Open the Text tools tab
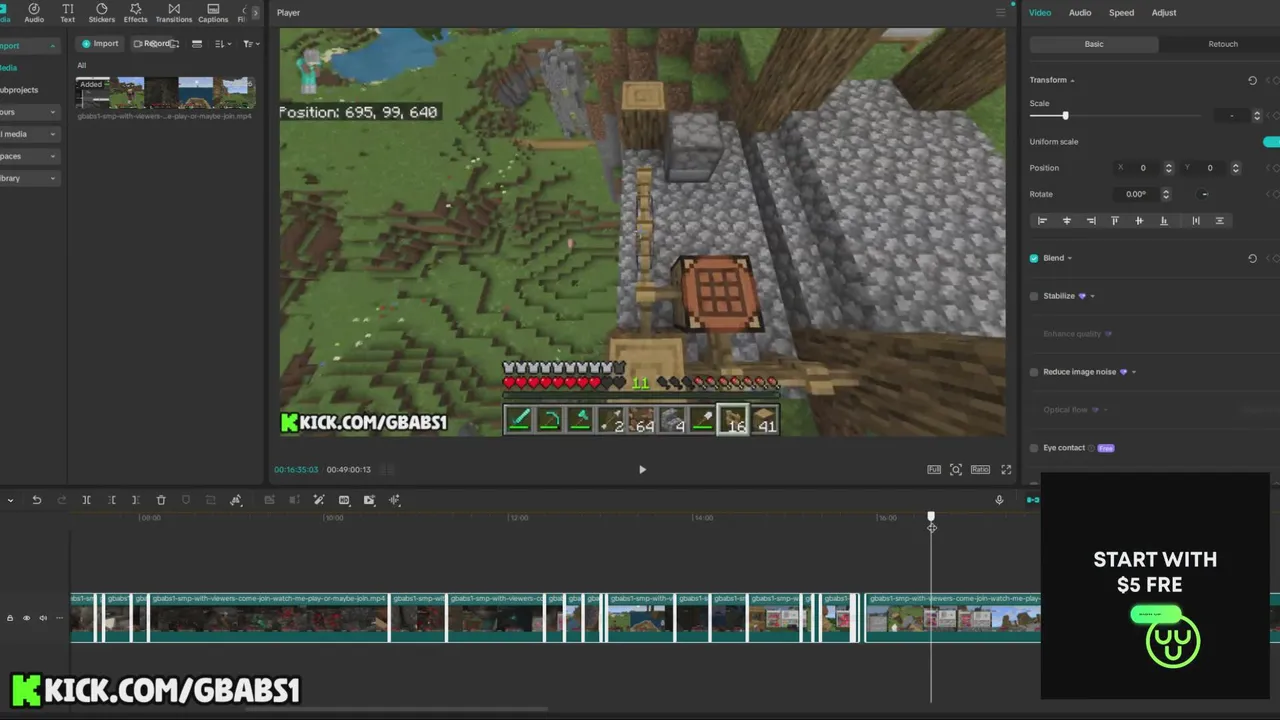Viewport: 1280px width, 720px height. (67, 13)
